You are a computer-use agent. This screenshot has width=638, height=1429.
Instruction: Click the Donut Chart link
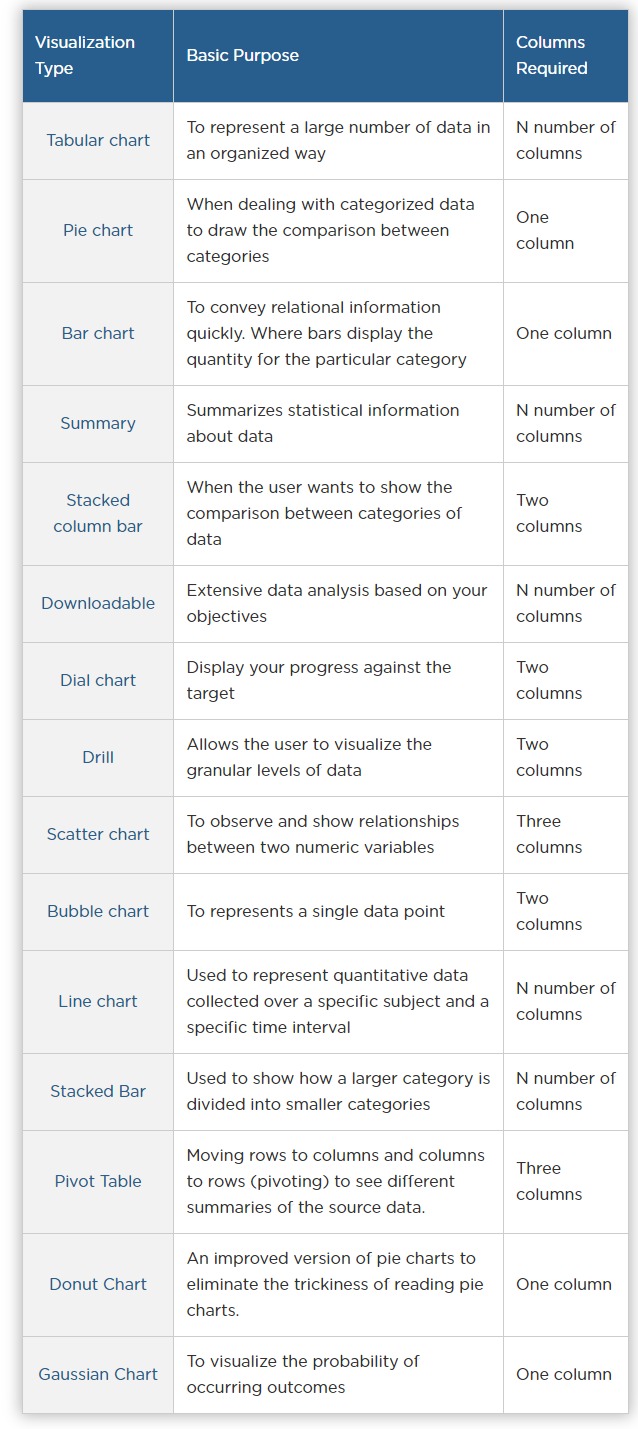[x=98, y=1284]
